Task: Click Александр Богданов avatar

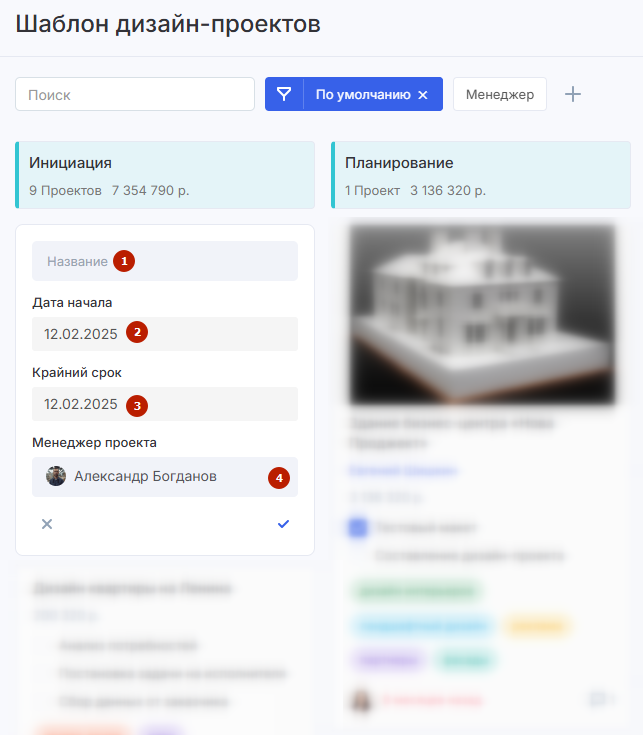Action: point(56,476)
